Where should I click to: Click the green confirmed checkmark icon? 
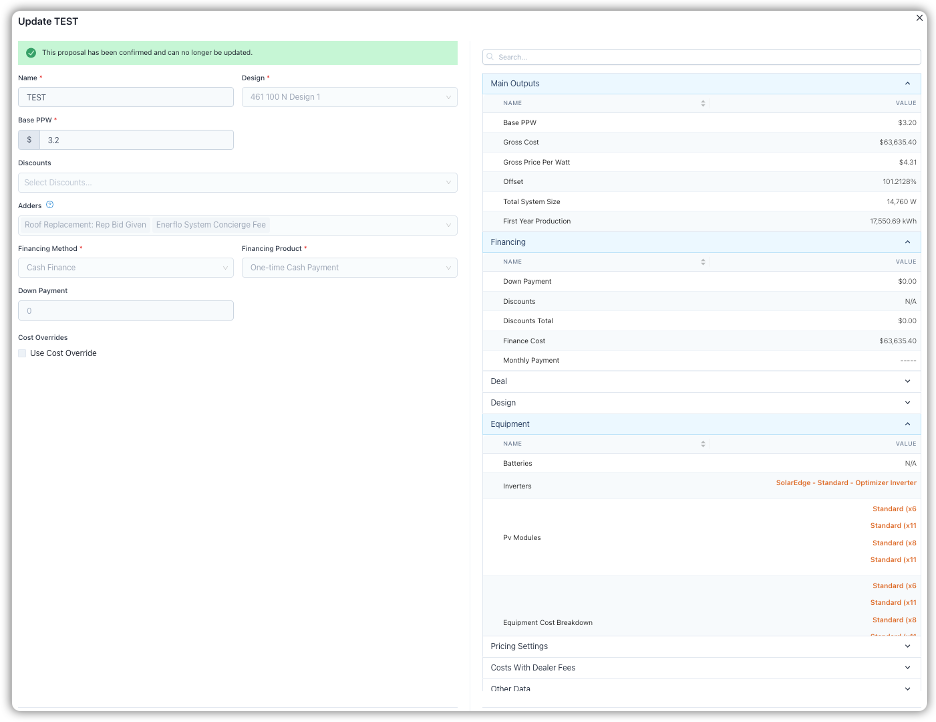tap(31, 52)
